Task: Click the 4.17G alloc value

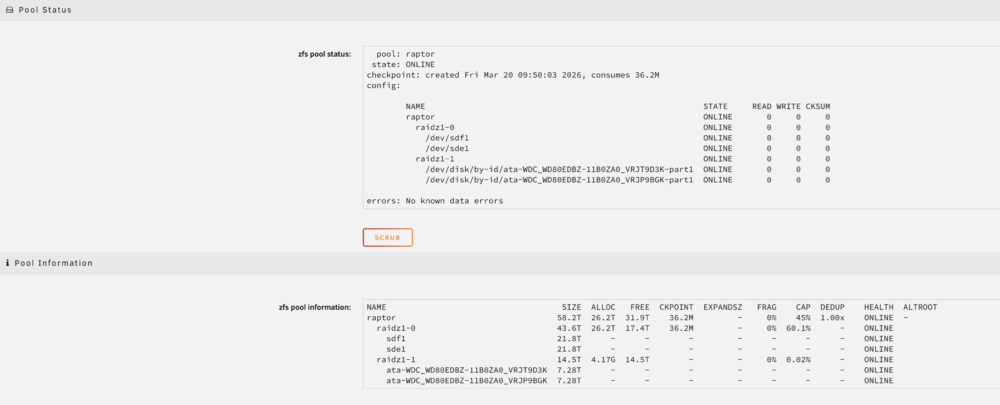Action: 603,360
